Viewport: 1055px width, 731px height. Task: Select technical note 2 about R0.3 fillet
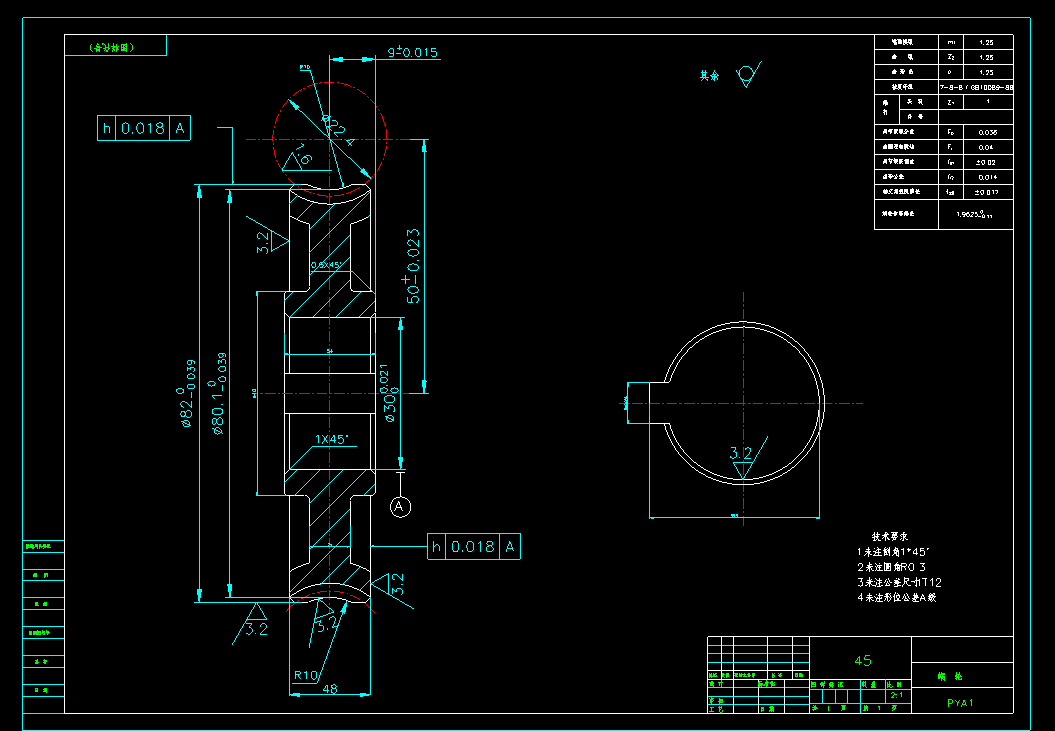tap(891, 567)
